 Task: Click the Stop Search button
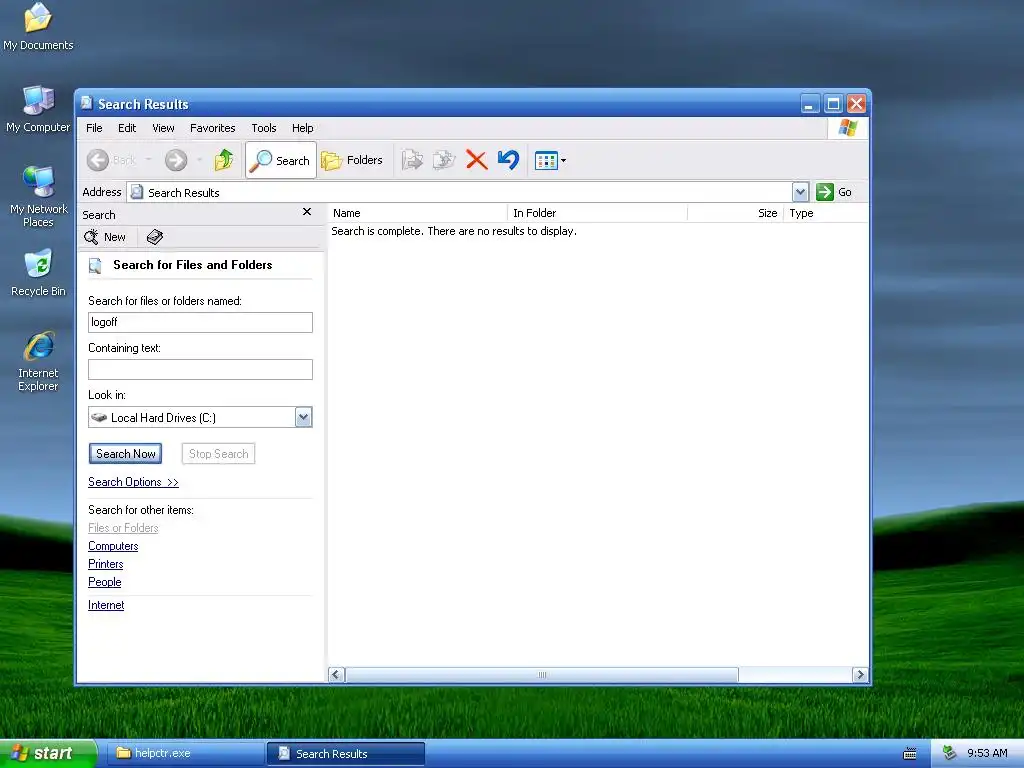[218, 454]
